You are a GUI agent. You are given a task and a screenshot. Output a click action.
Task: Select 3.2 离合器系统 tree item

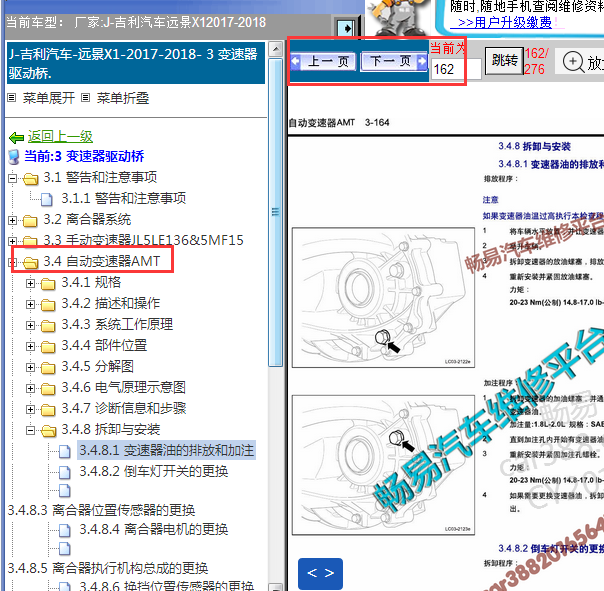pyautogui.click(x=87, y=220)
